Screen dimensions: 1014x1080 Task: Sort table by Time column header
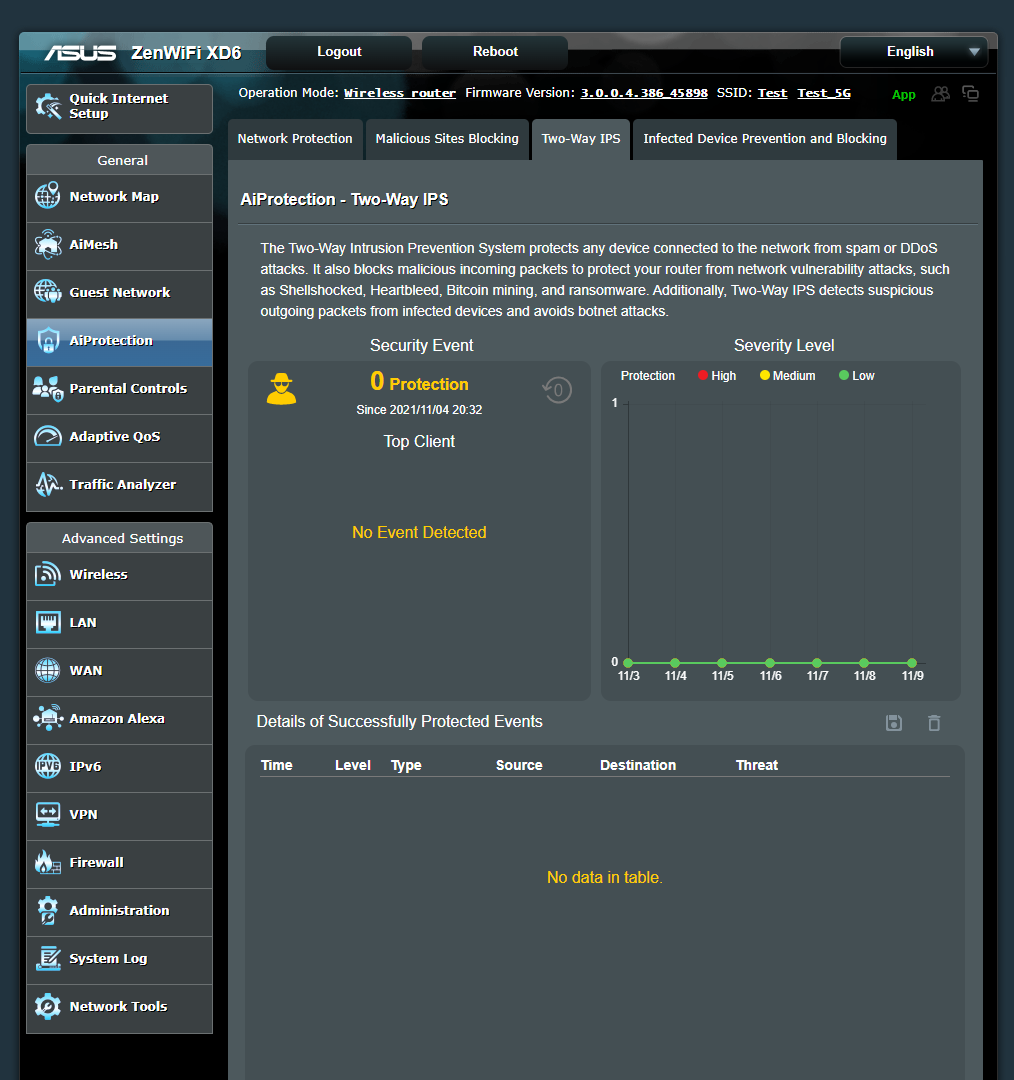click(x=277, y=765)
